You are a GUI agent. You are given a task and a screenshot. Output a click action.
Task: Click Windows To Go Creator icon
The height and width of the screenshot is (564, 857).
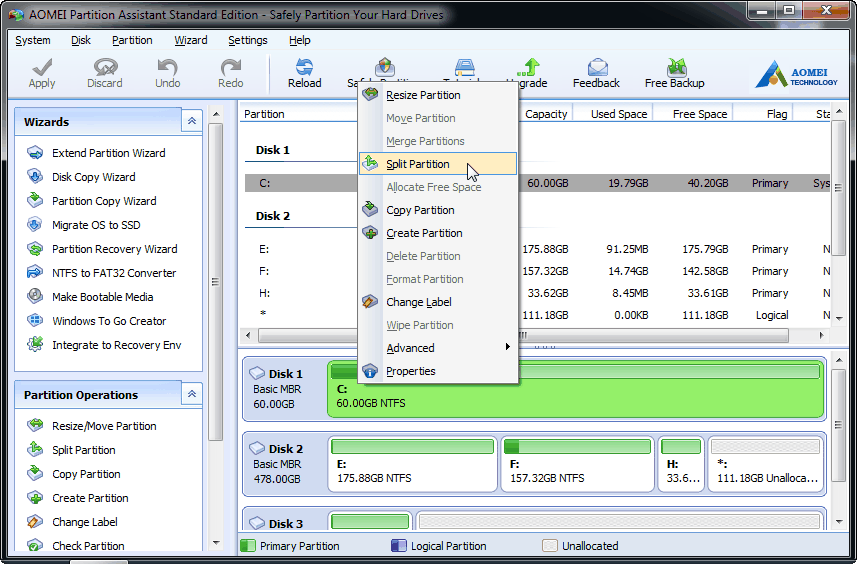click(35, 320)
